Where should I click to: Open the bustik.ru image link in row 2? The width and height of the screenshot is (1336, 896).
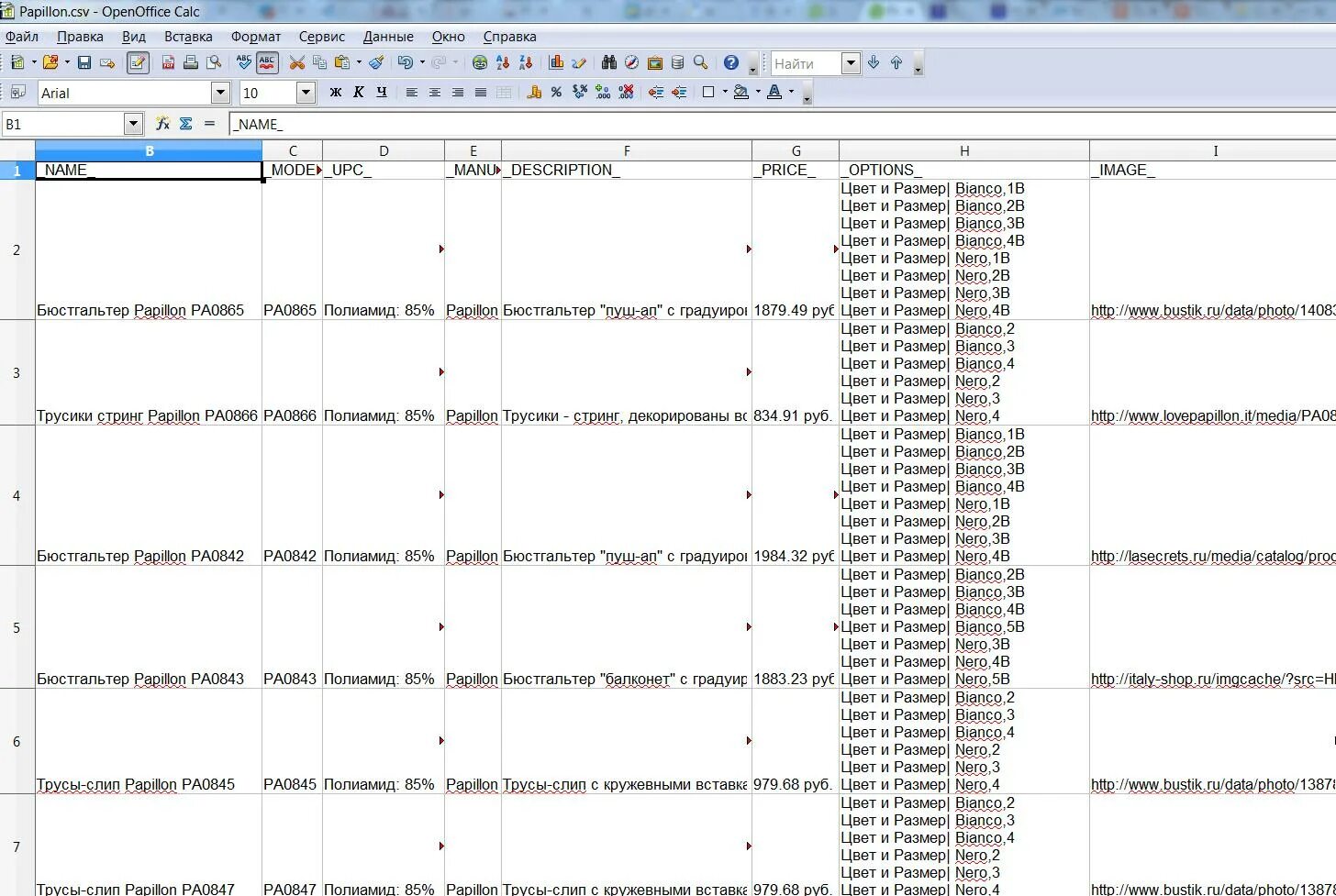1213,311
